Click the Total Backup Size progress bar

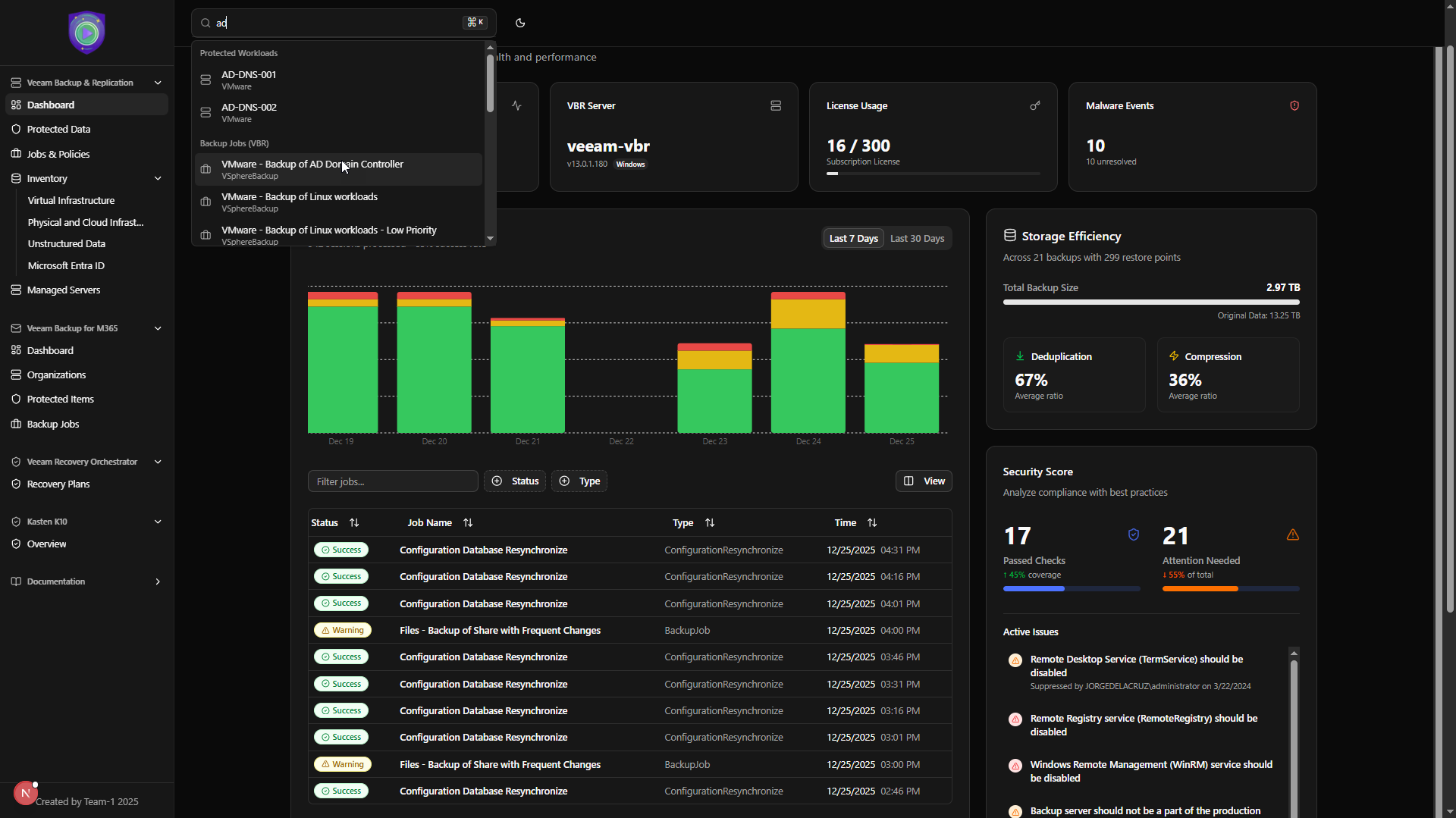pyautogui.click(x=1150, y=302)
